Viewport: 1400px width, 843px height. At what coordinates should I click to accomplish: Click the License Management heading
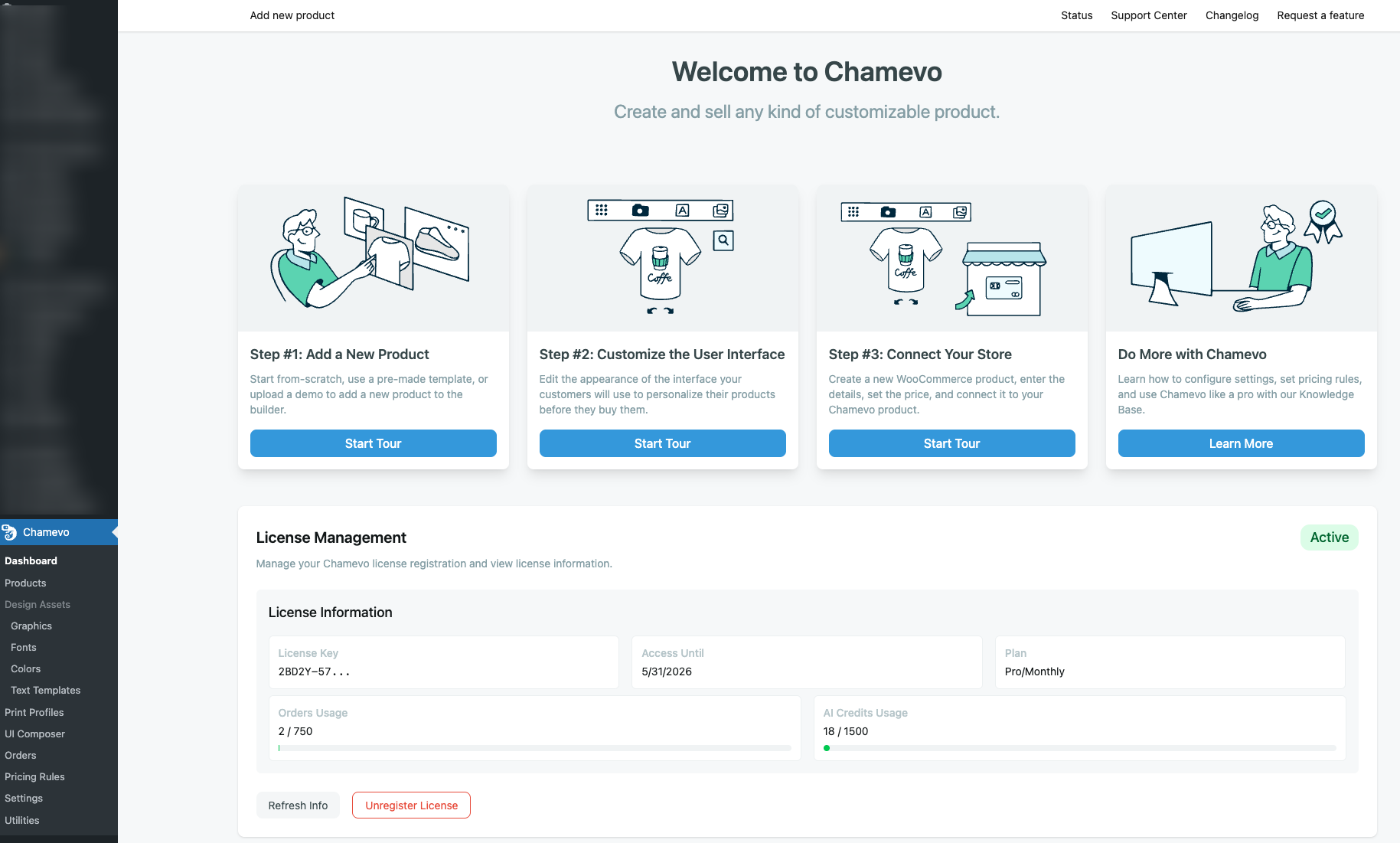[331, 537]
